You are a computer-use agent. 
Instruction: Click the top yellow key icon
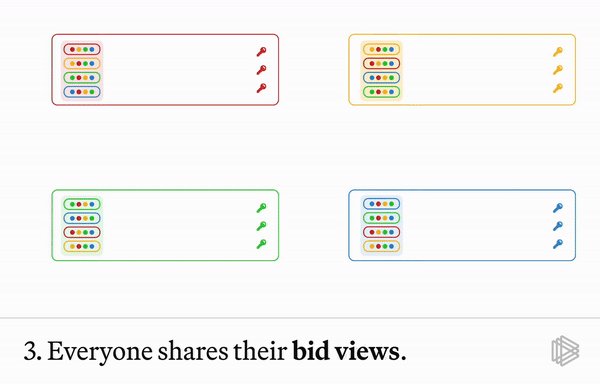tap(558, 52)
